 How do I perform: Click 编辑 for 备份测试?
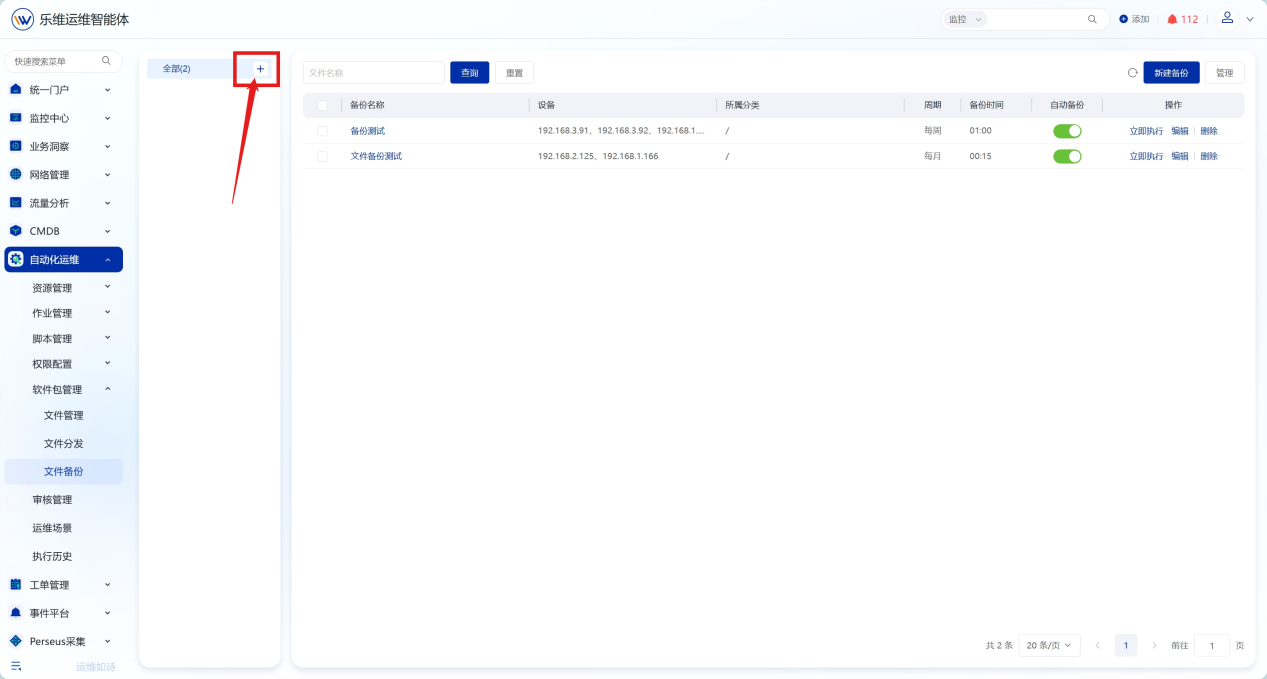[x=1180, y=131]
